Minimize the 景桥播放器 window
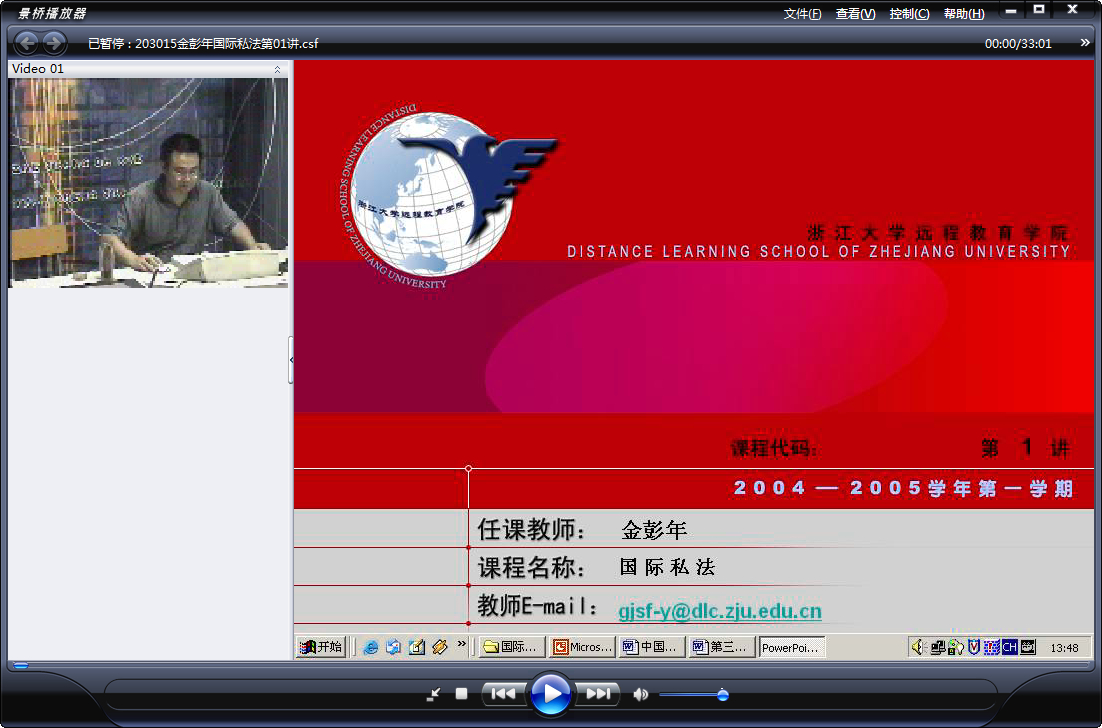Viewport: 1102px width, 728px height. pyautogui.click(x=1011, y=11)
